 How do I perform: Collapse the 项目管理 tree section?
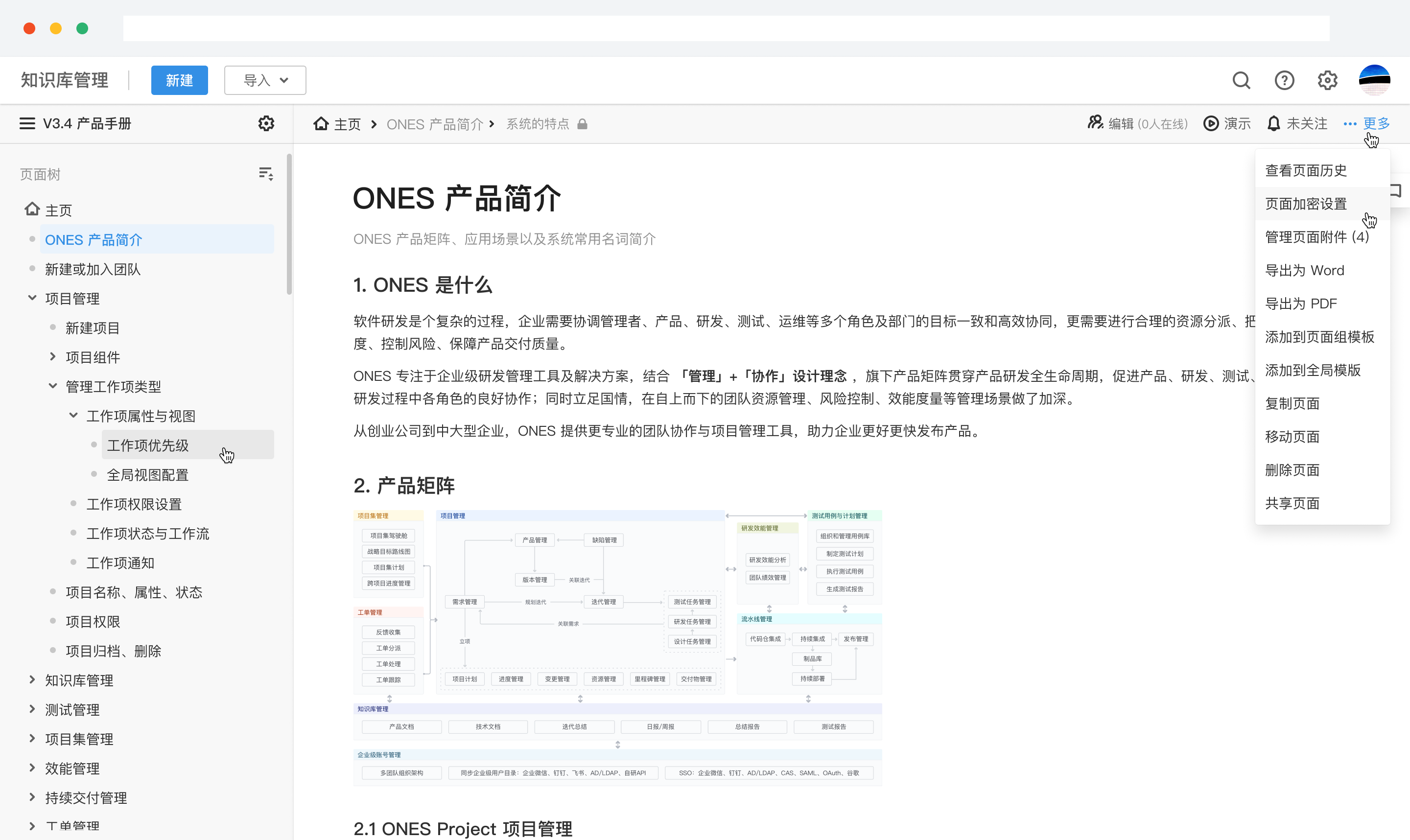pyautogui.click(x=31, y=298)
